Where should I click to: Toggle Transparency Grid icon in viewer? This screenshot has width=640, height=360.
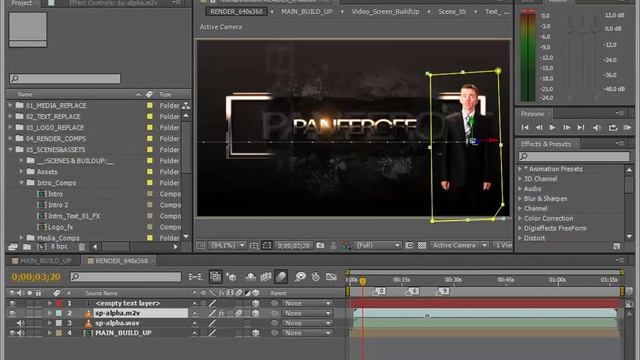click(x=422, y=245)
